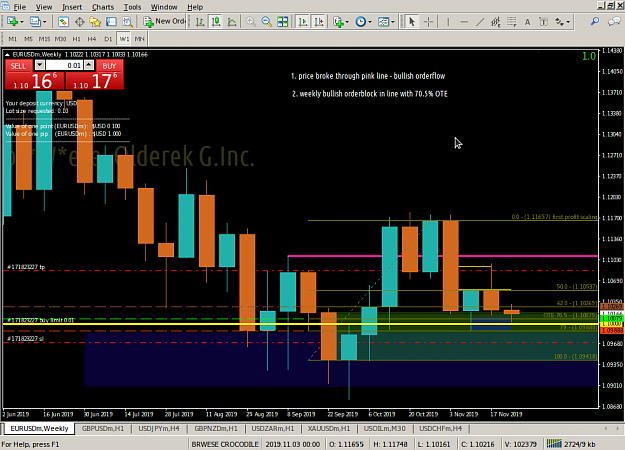Select the M1 timeframe

point(13,39)
